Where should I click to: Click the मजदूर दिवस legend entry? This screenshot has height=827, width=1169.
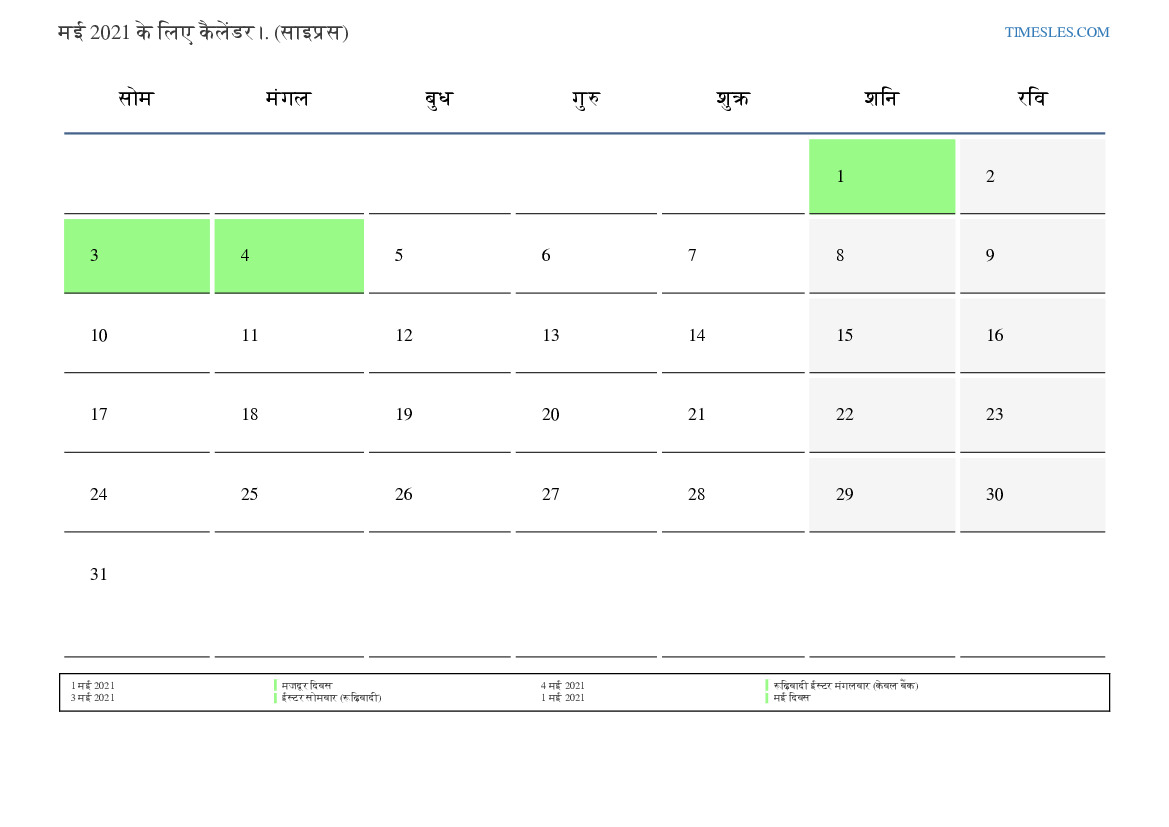coord(307,685)
